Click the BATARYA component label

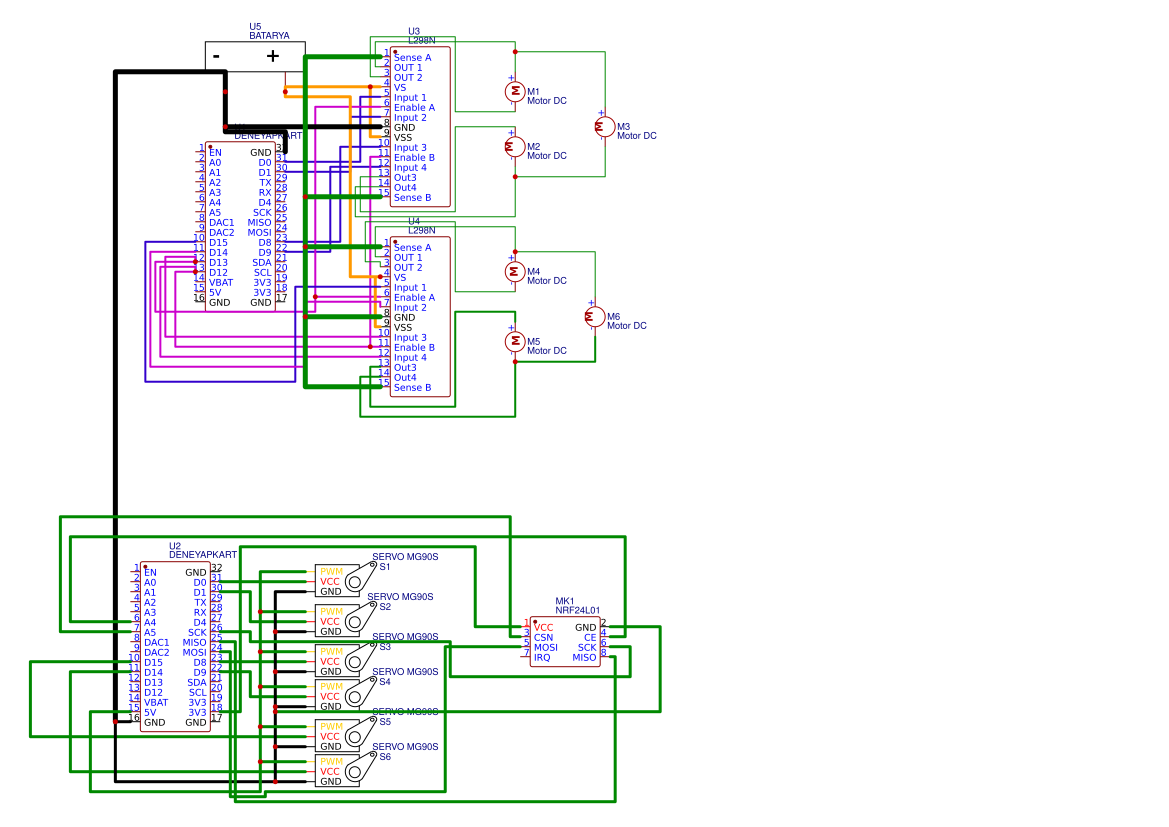(269, 36)
